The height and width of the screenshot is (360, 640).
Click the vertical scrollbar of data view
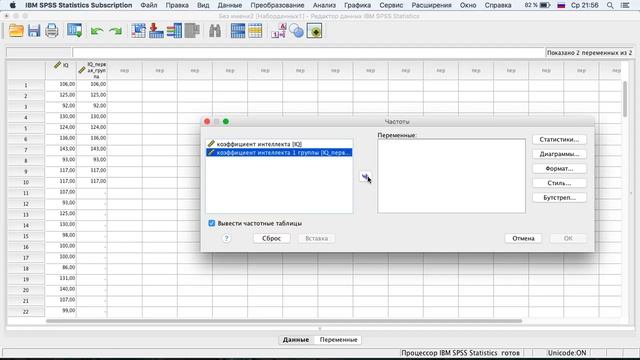(625, 98)
